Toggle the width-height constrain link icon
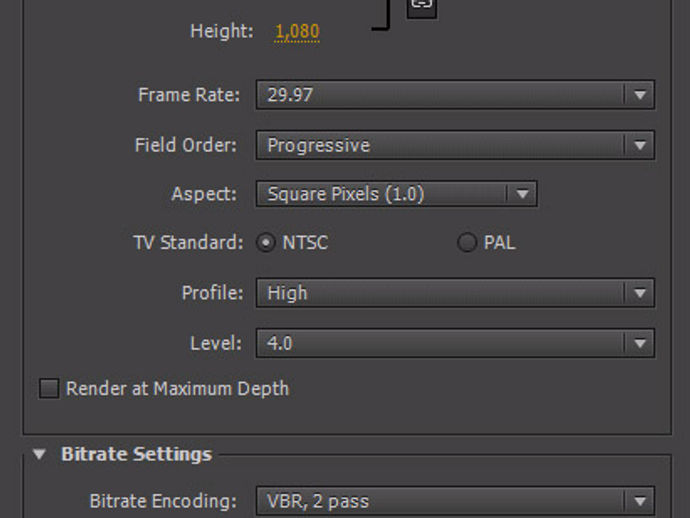The image size is (690, 518). pyautogui.click(x=422, y=7)
